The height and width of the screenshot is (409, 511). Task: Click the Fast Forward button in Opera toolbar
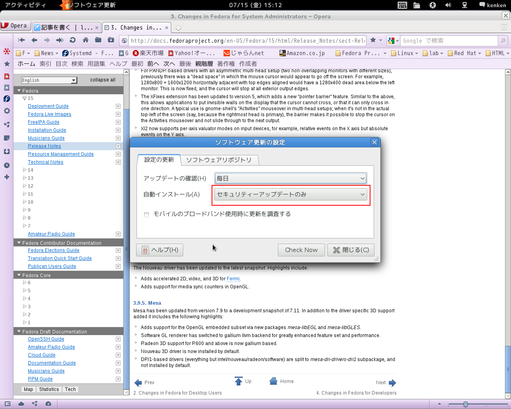(60, 40)
